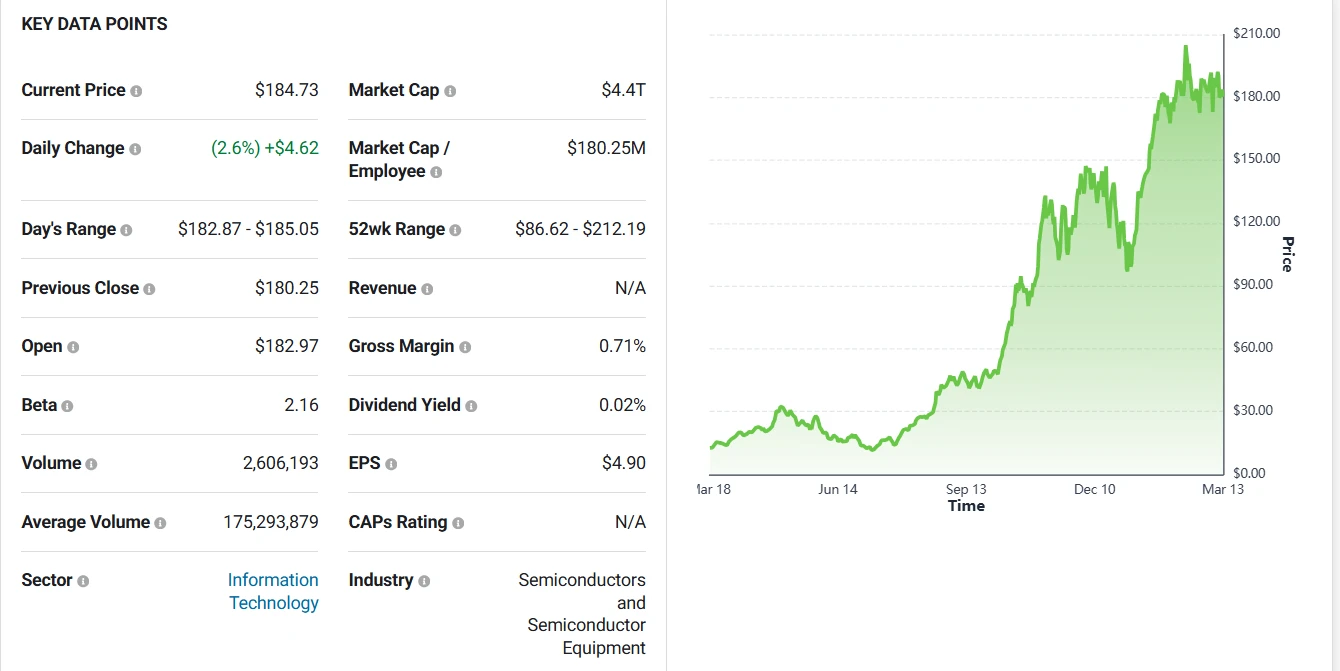Image resolution: width=1340 pixels, height=671 pixels.
Task: Click the green price line near its peak
Action: [1185, 48]
